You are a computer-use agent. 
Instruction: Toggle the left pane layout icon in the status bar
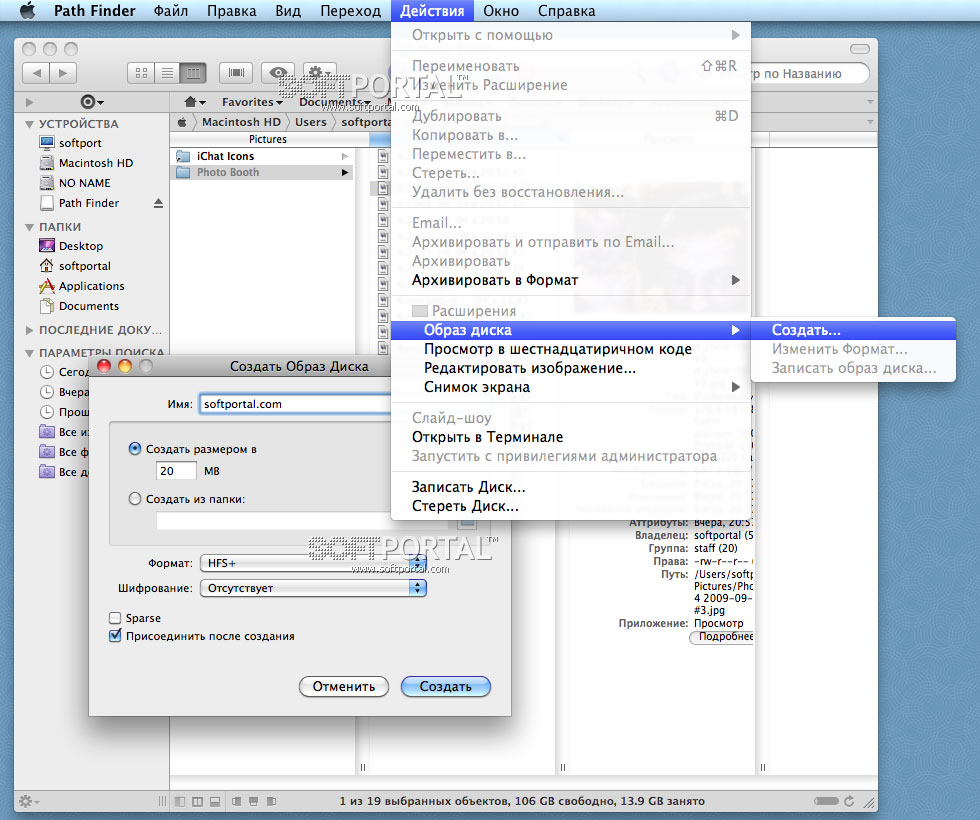point(180,801)
